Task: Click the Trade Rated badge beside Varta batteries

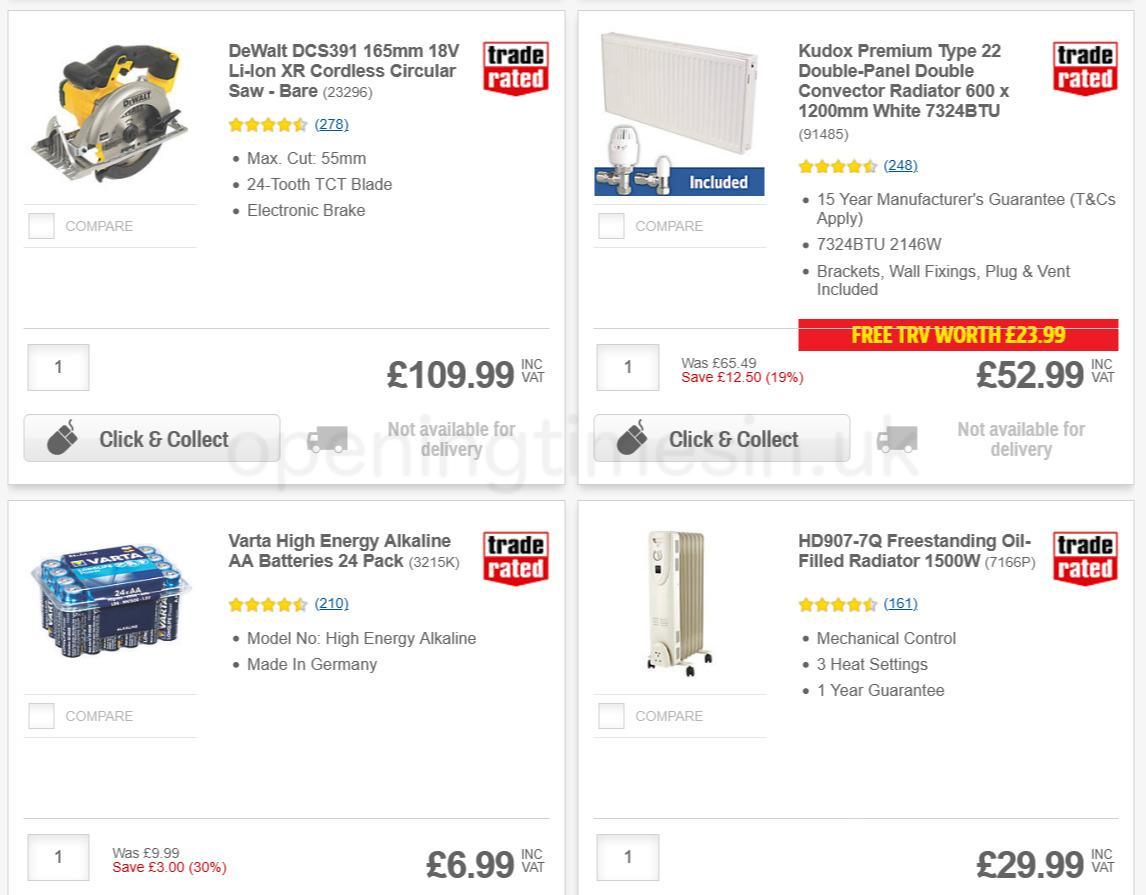Action: 514,558
